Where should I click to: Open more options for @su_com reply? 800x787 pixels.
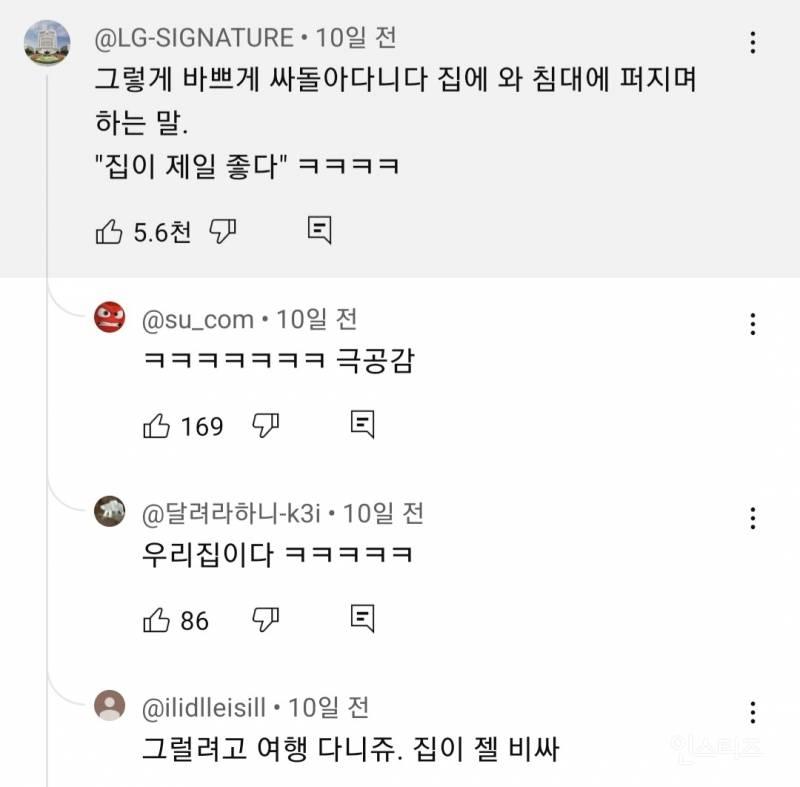pyautogui.click(x=753, y=323)
